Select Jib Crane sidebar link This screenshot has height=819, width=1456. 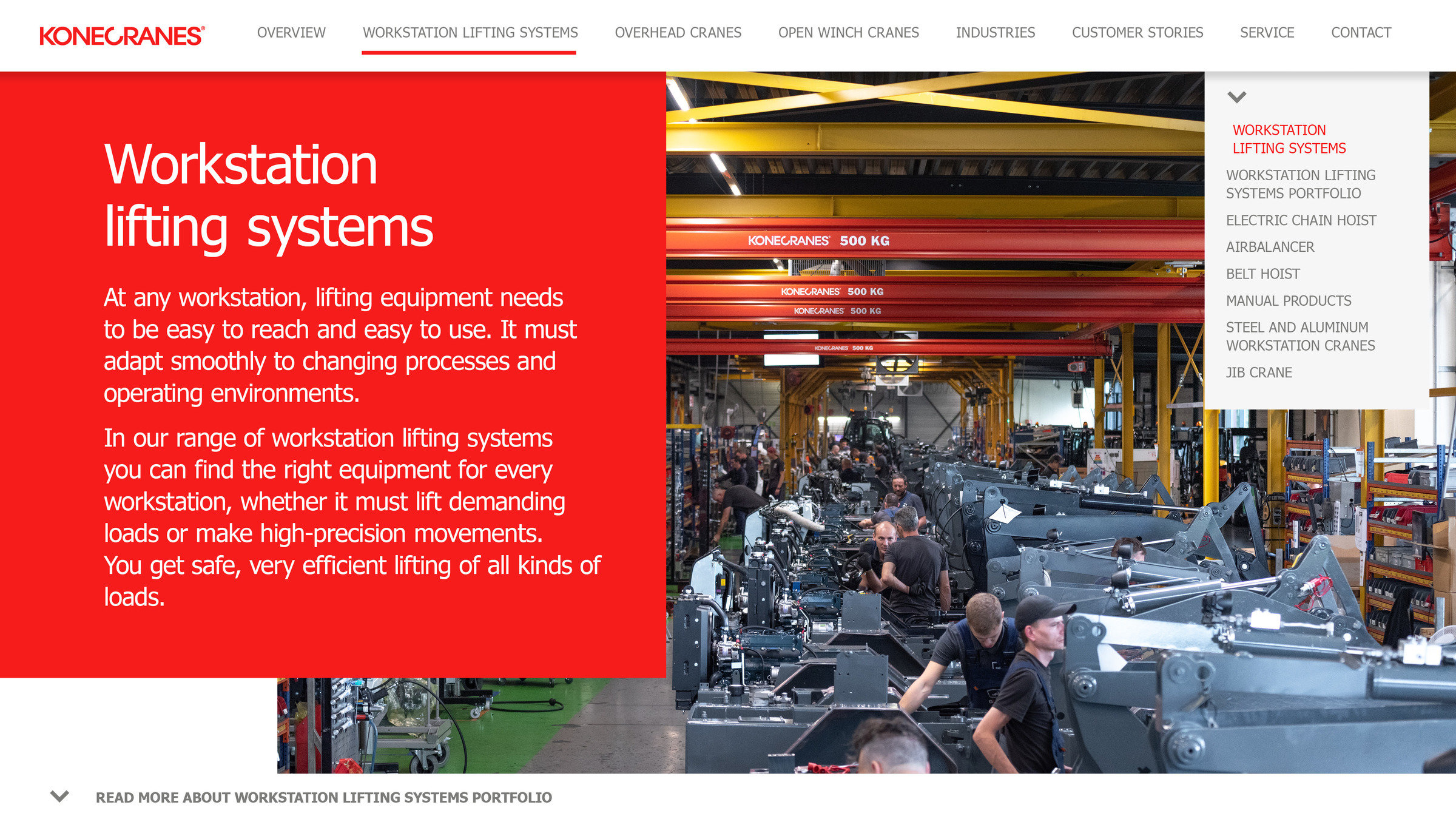point(1259,372)
